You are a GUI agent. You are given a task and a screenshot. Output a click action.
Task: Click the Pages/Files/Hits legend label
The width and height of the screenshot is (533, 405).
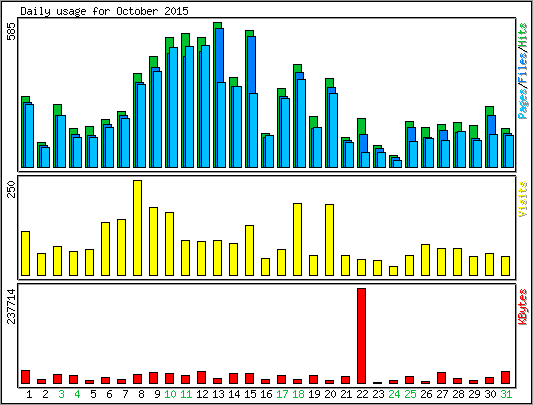click(523, 71)
